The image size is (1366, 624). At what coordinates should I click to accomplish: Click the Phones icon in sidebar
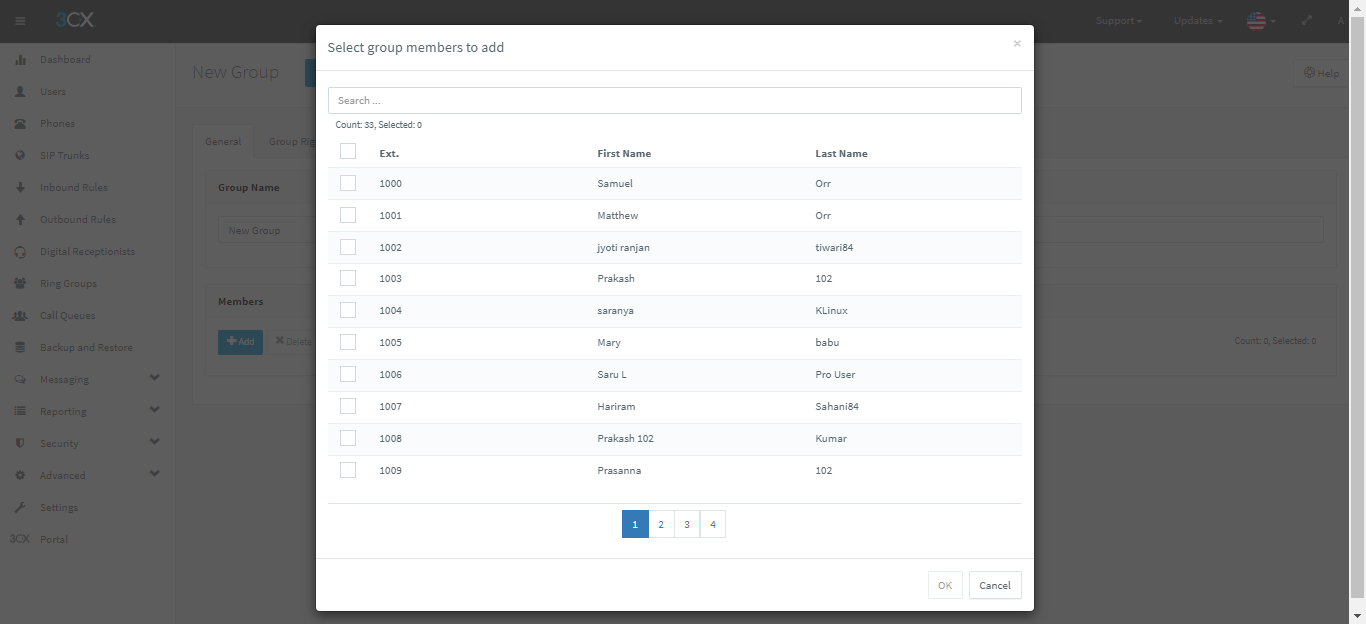pyautogui.click(x=20, y=124)
